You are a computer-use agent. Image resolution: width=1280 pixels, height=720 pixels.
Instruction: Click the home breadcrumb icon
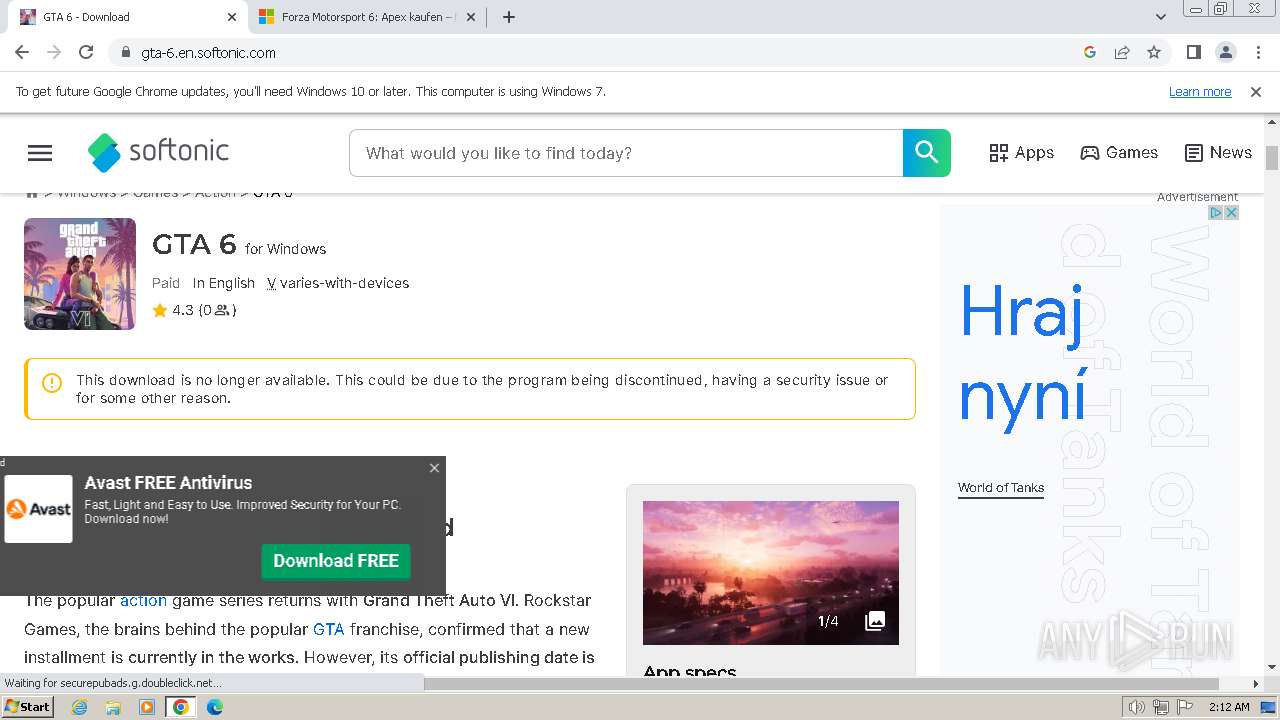point(32,193)
